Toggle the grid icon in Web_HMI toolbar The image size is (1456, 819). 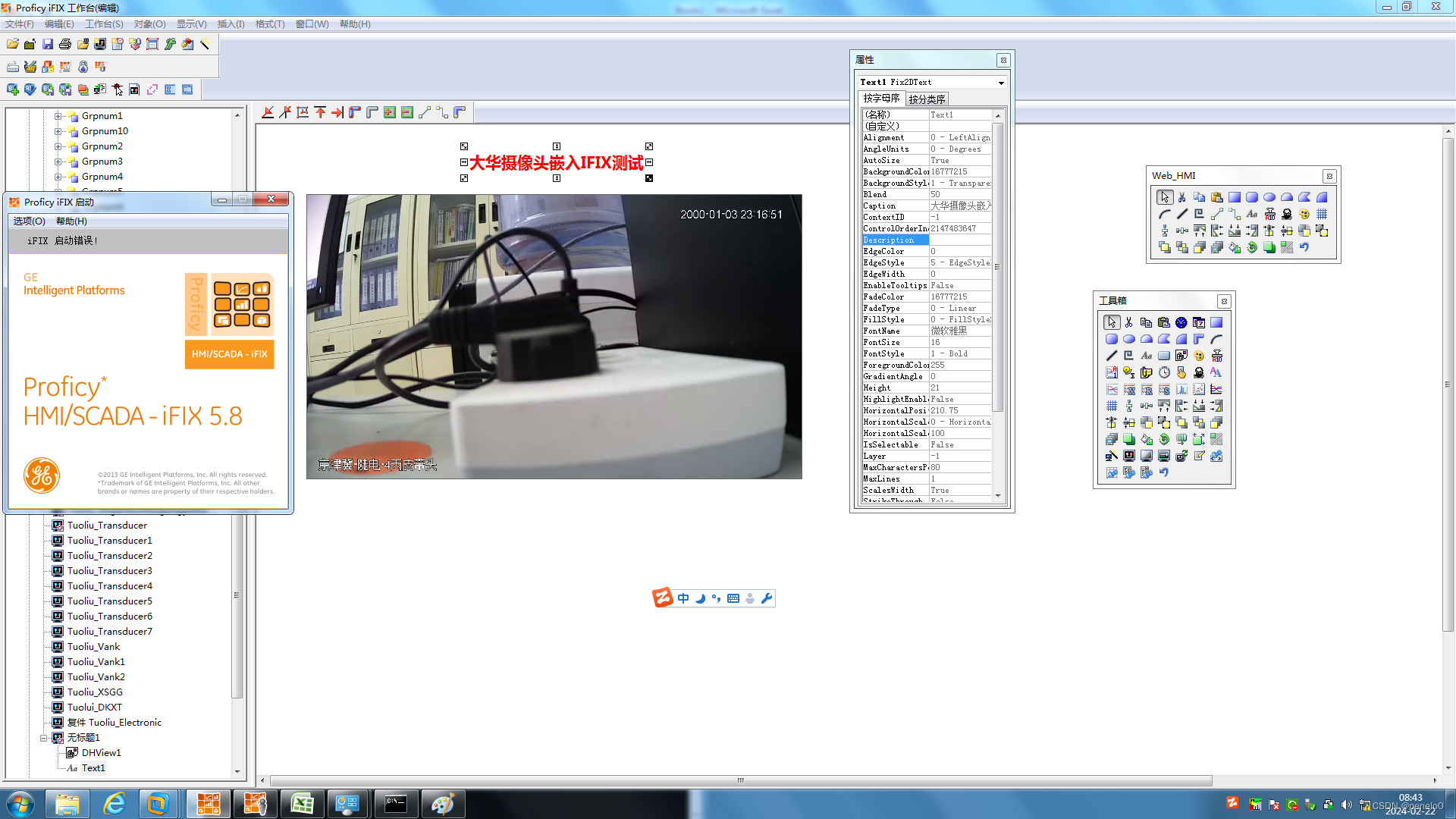(1322, 214)
